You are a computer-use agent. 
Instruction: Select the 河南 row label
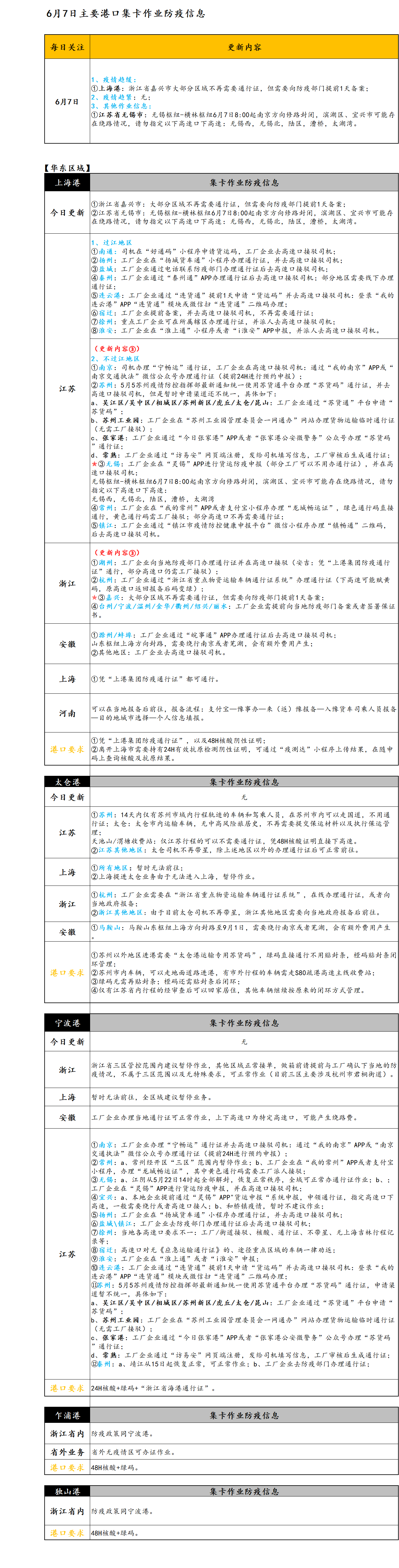coord(67,713)
